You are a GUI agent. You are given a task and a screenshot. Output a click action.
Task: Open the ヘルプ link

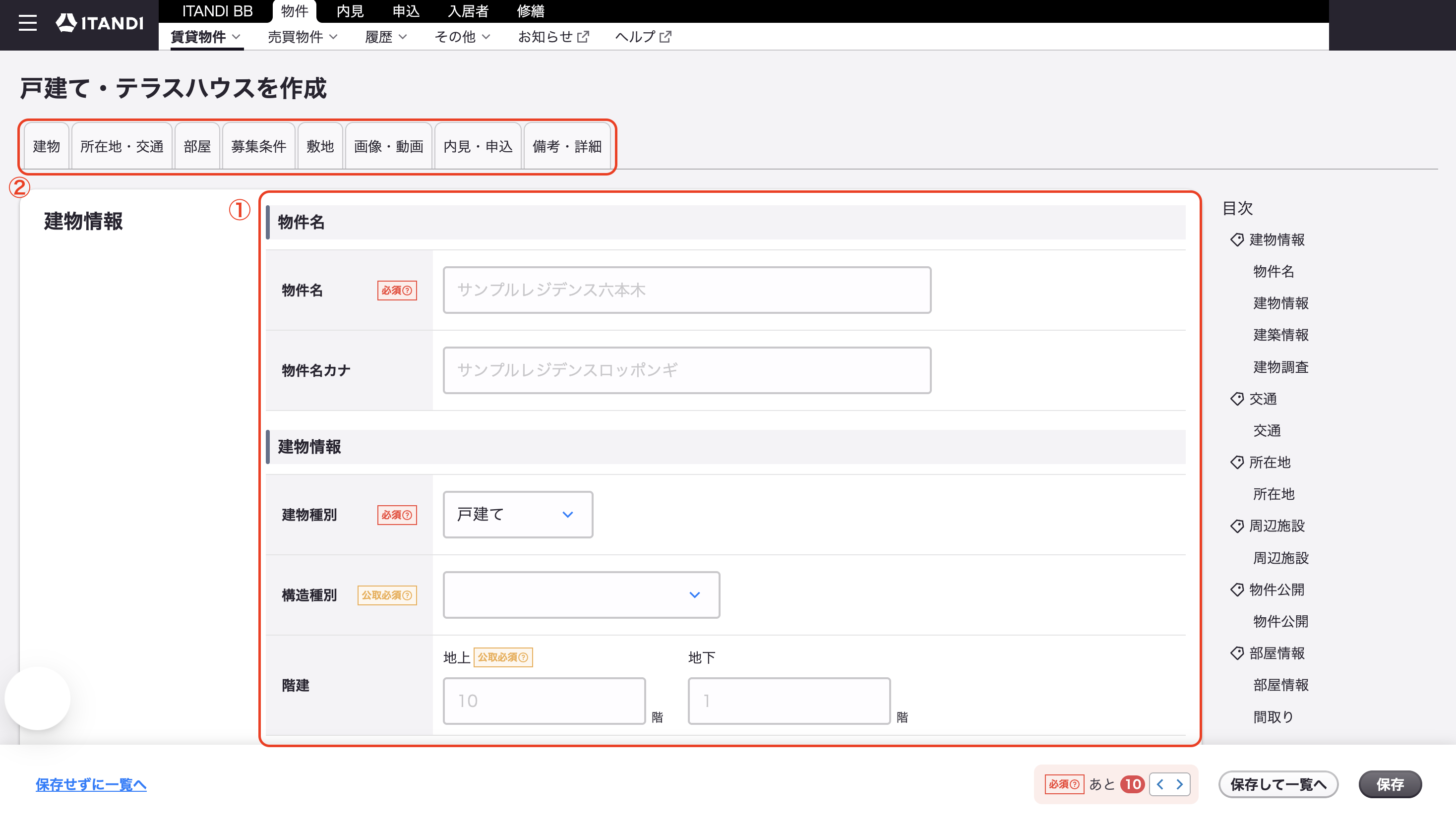(643, 37)
